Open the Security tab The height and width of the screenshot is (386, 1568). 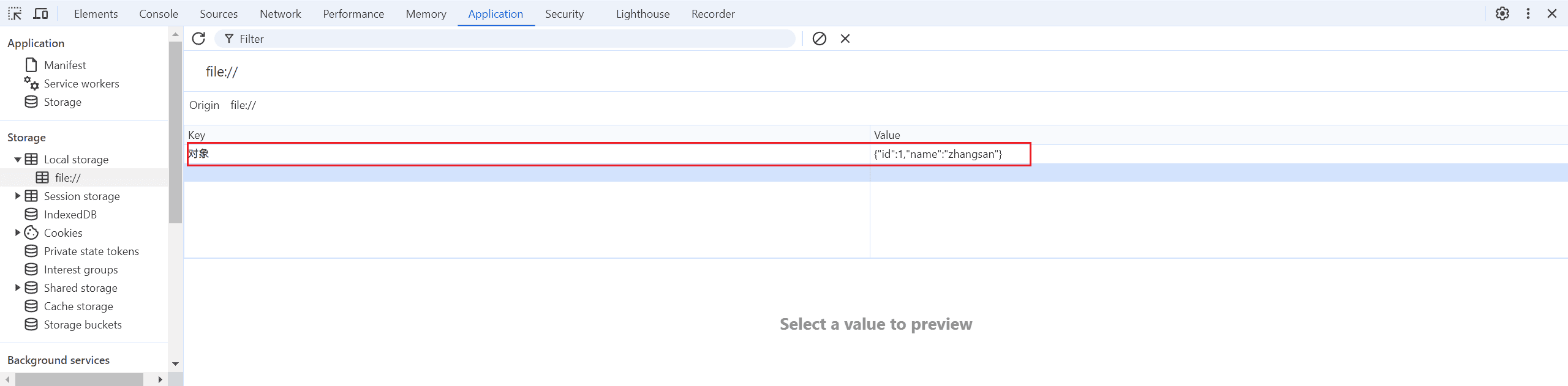click(x=564, y=13)
